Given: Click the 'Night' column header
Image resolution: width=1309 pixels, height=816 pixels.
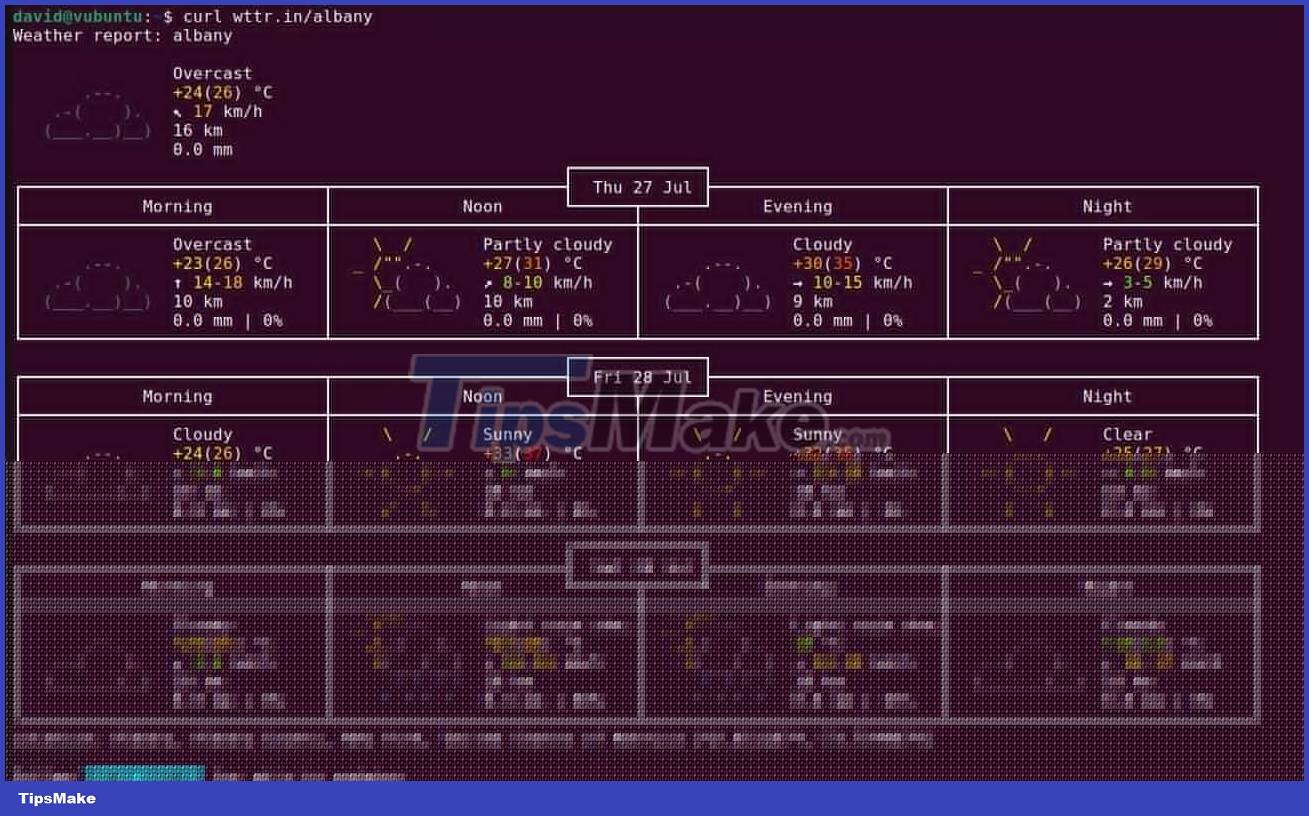Looking at the screenshot, I should [x=1107, y=206].
